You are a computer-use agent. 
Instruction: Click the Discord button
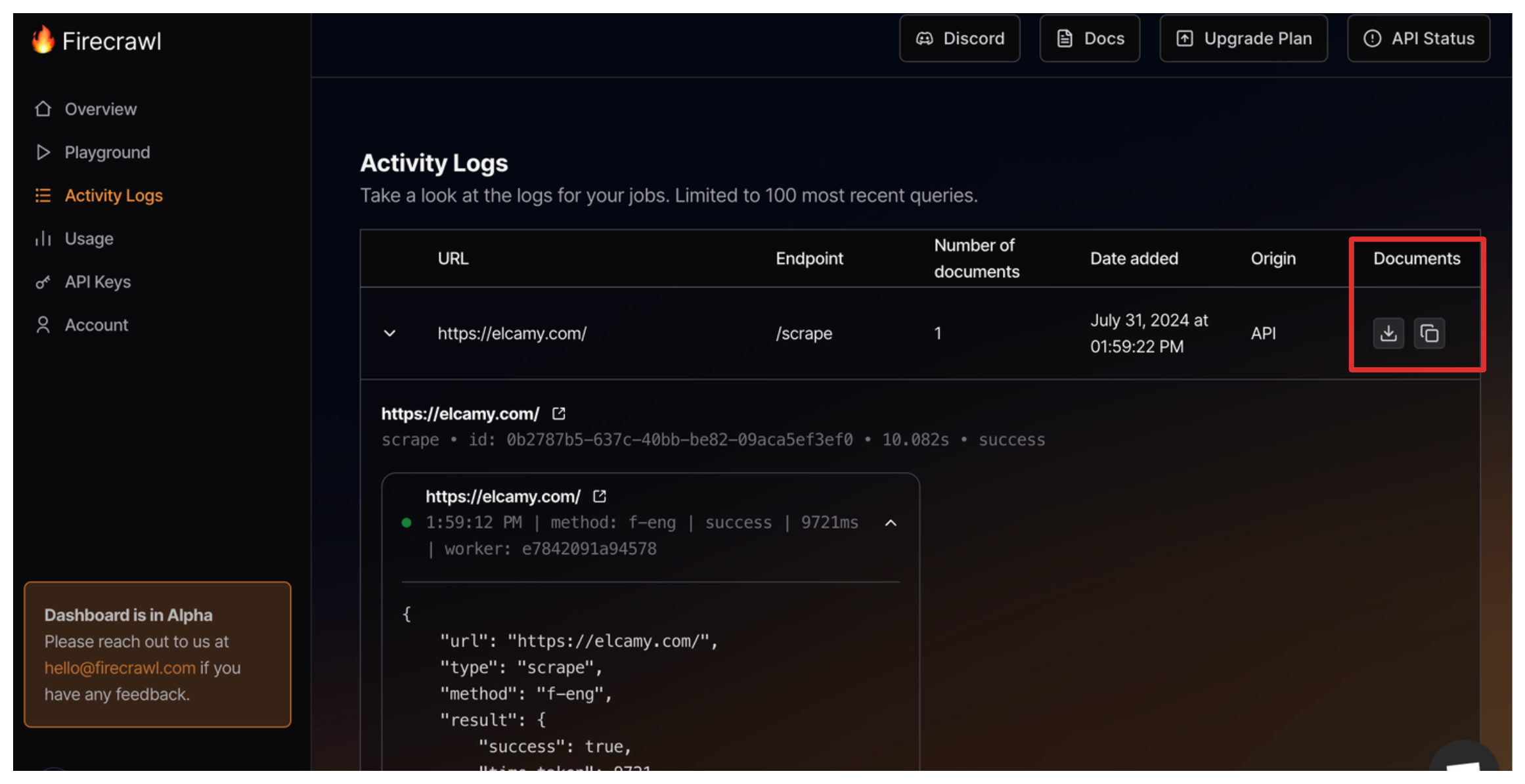tap(960, 39)
